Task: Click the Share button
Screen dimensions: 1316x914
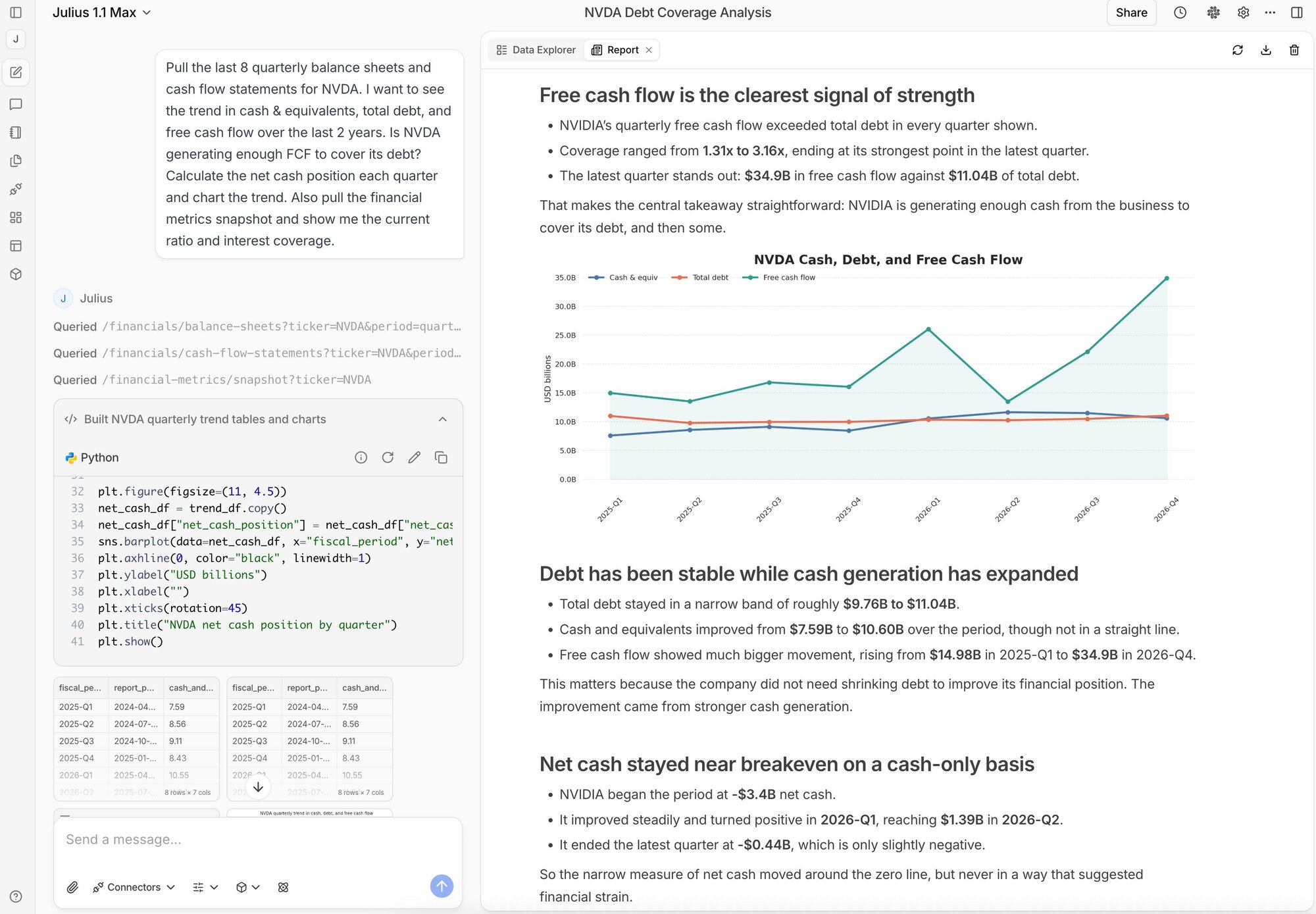Action: 1131,13
